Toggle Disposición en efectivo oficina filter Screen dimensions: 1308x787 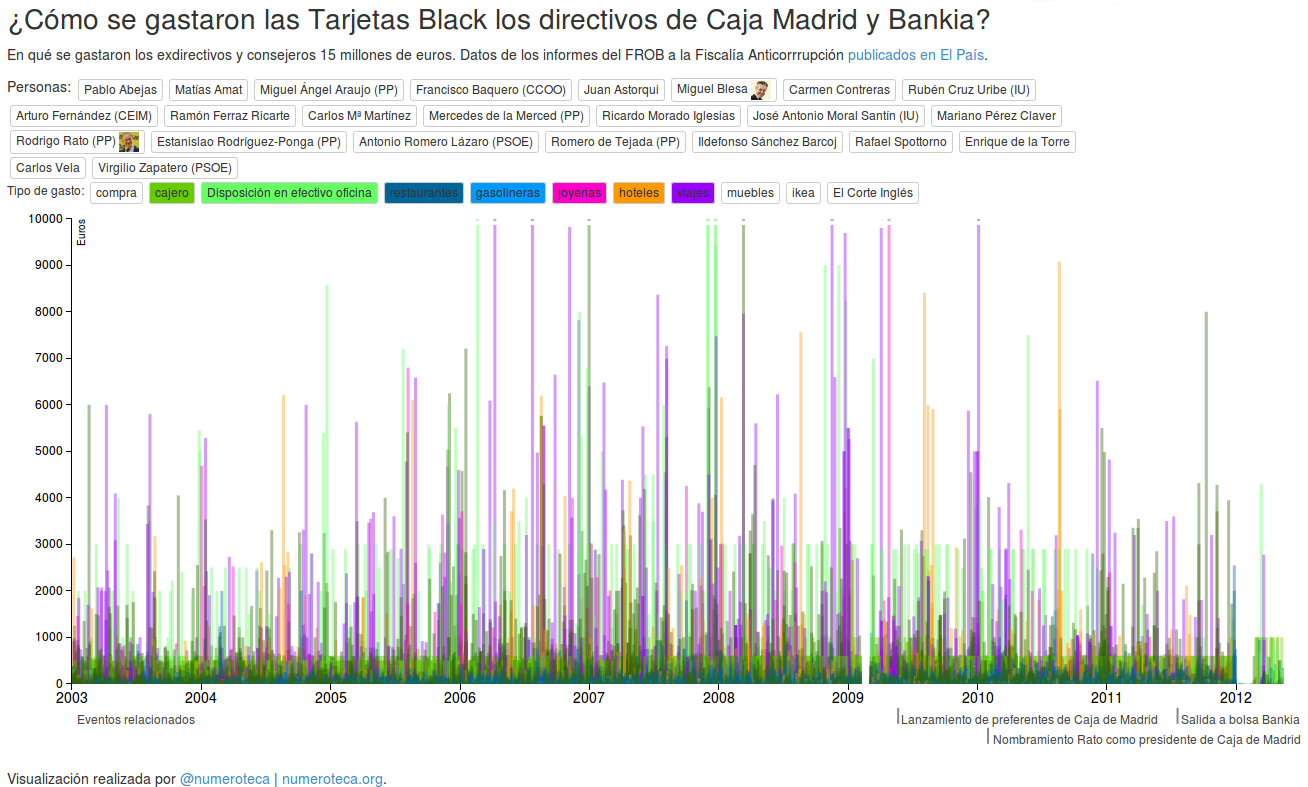pos(289,193)
